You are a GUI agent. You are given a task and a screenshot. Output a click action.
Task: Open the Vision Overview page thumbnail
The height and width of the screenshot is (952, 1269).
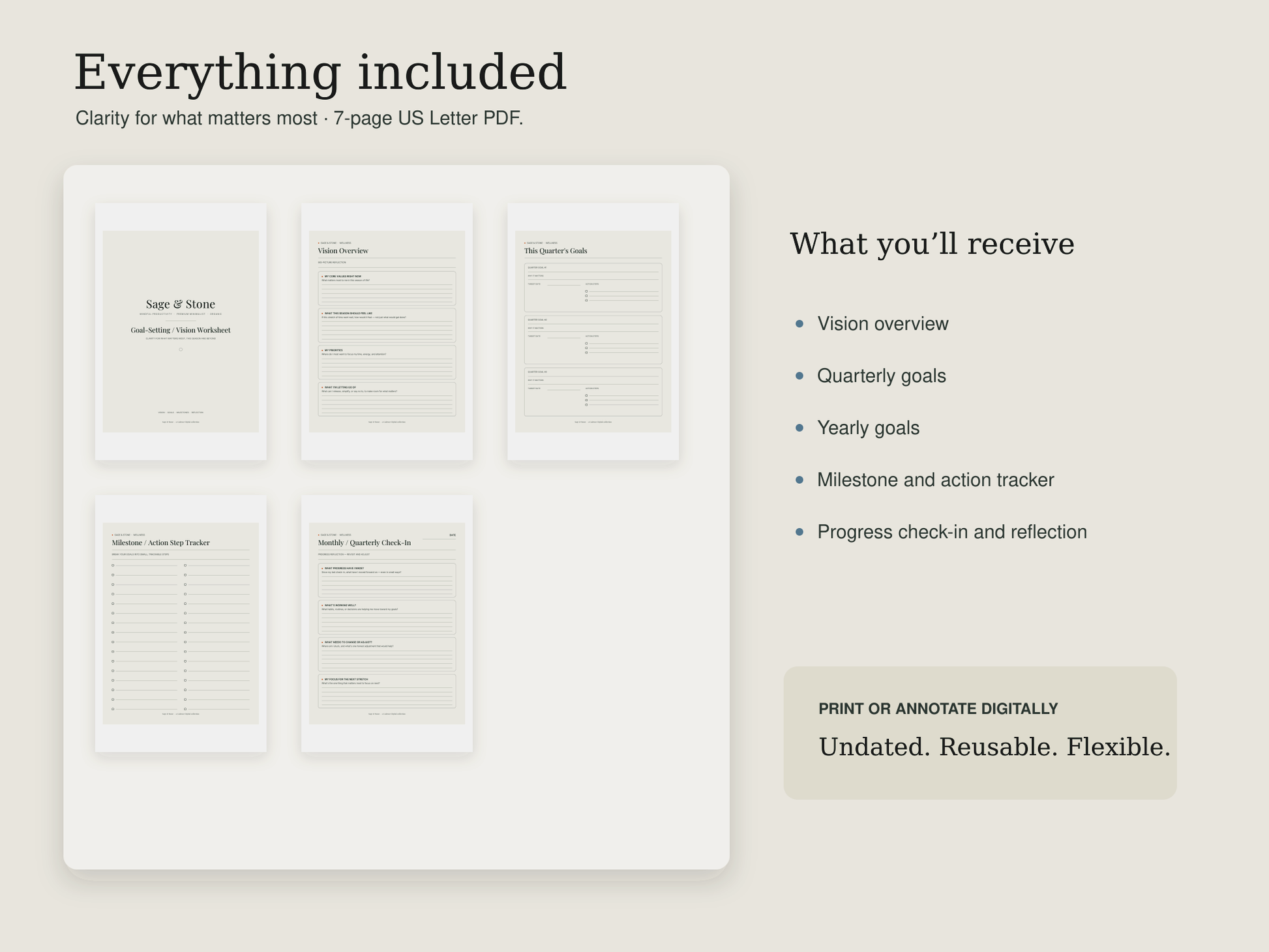point(387,331)
